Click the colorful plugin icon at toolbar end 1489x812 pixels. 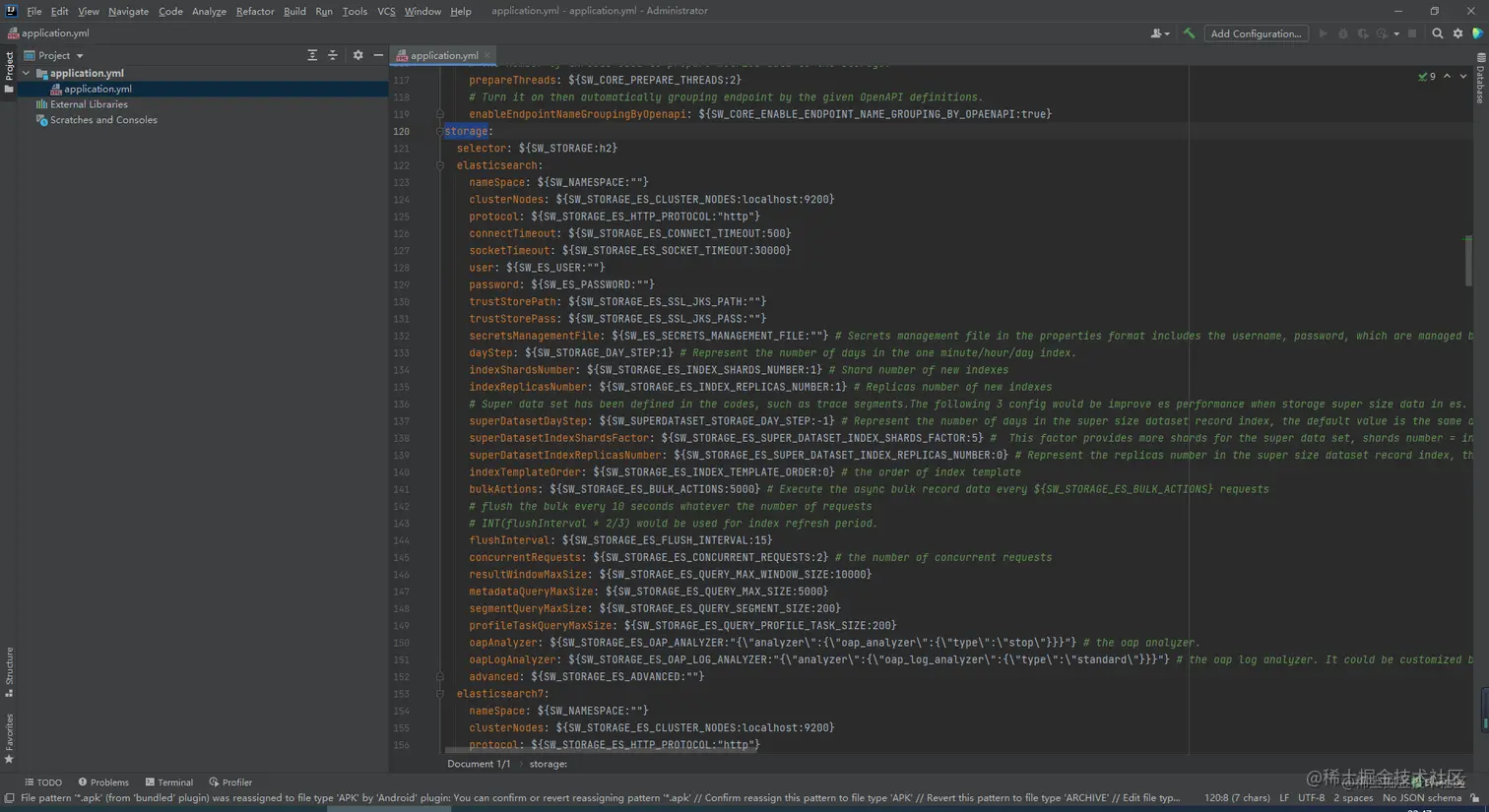(1477, 33)
